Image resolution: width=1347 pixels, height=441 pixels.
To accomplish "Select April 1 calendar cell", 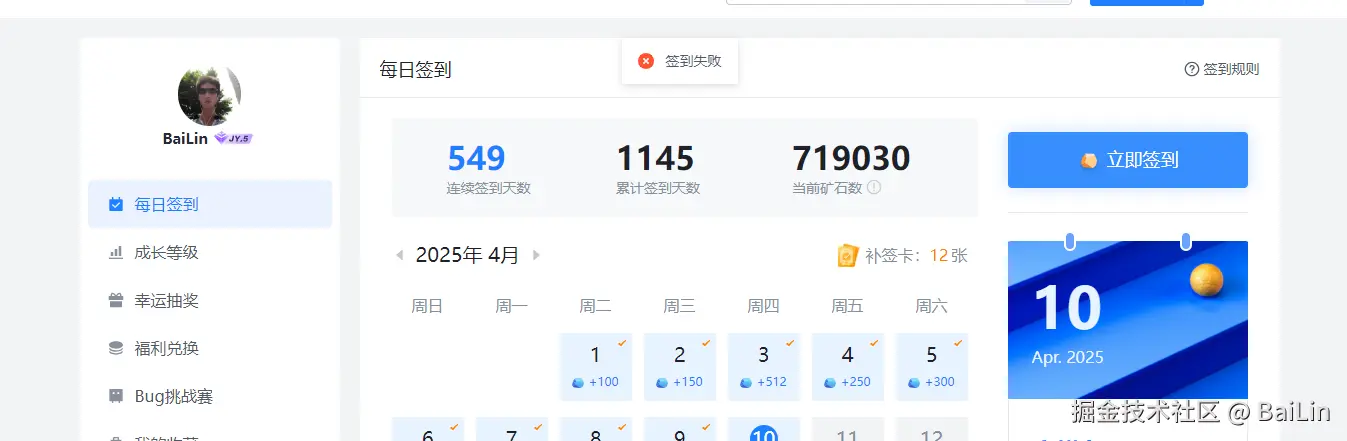I will 596,366.
